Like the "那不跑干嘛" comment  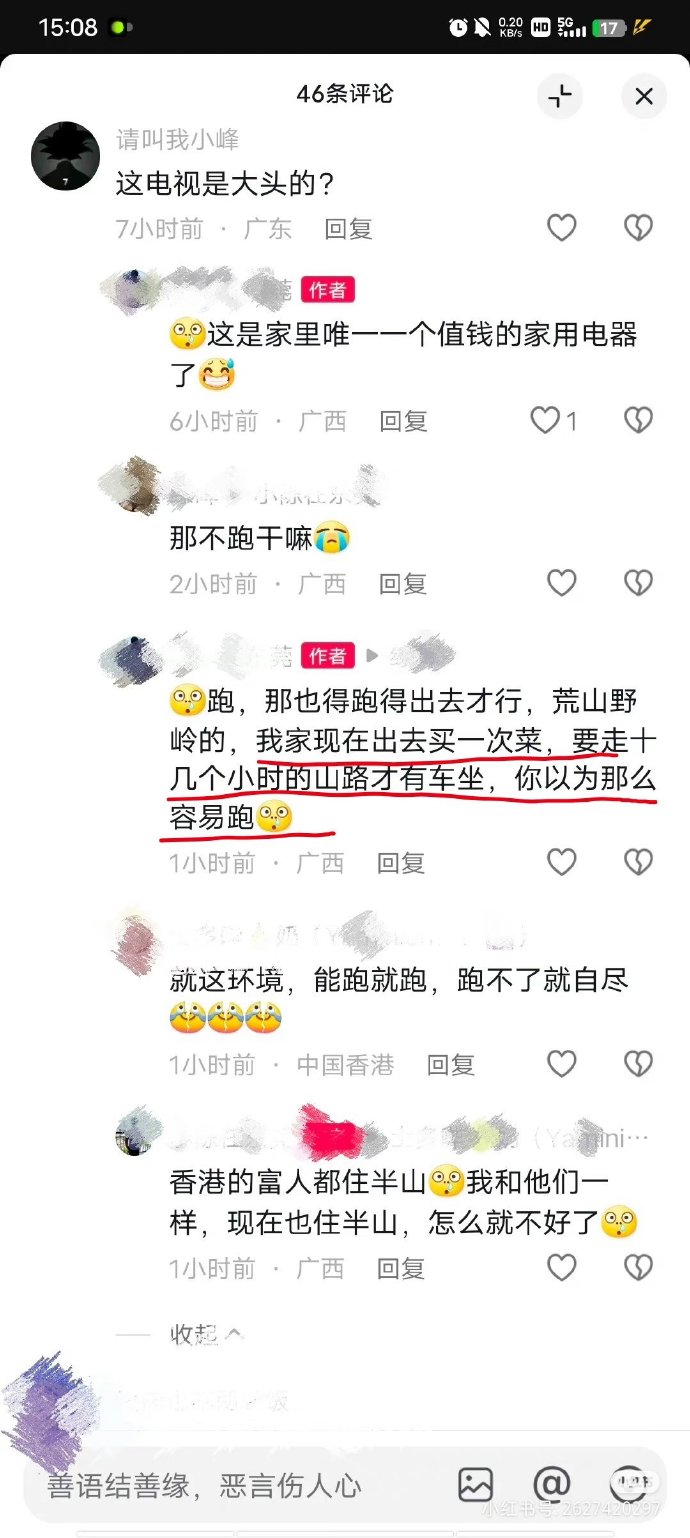pos(561,583)
